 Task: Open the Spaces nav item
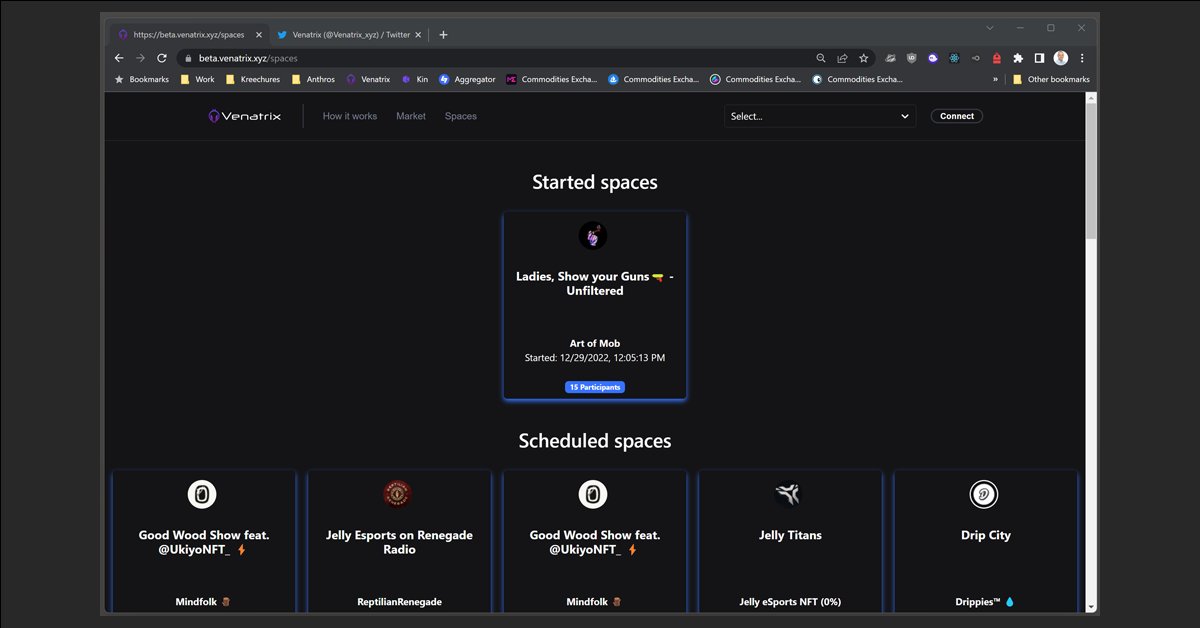coord(461,116)
